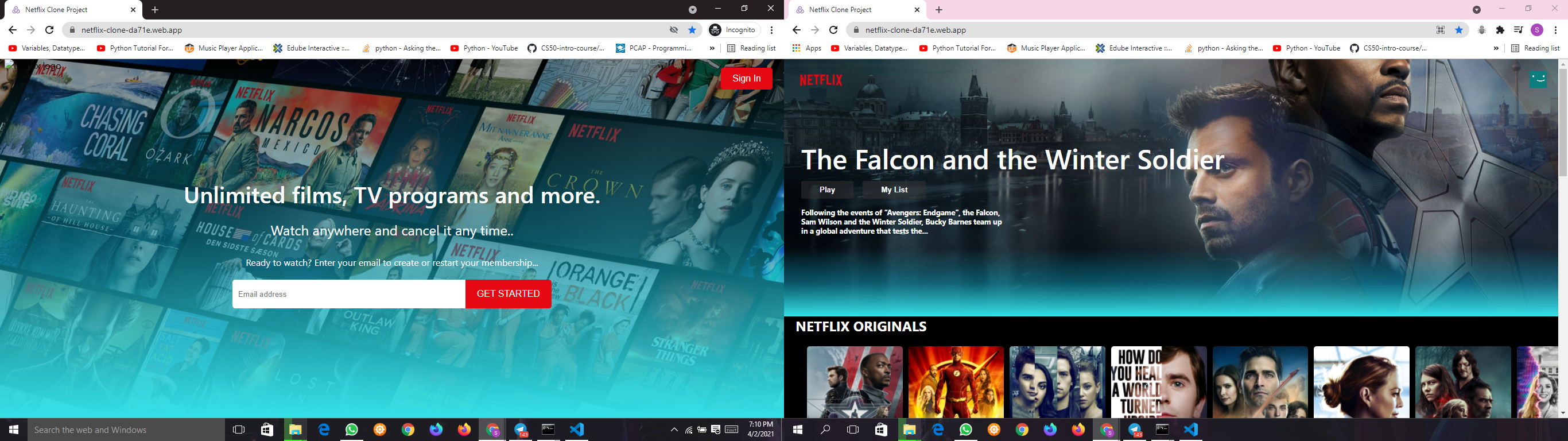Click the GET STARTED button

[x=509, y=293]
